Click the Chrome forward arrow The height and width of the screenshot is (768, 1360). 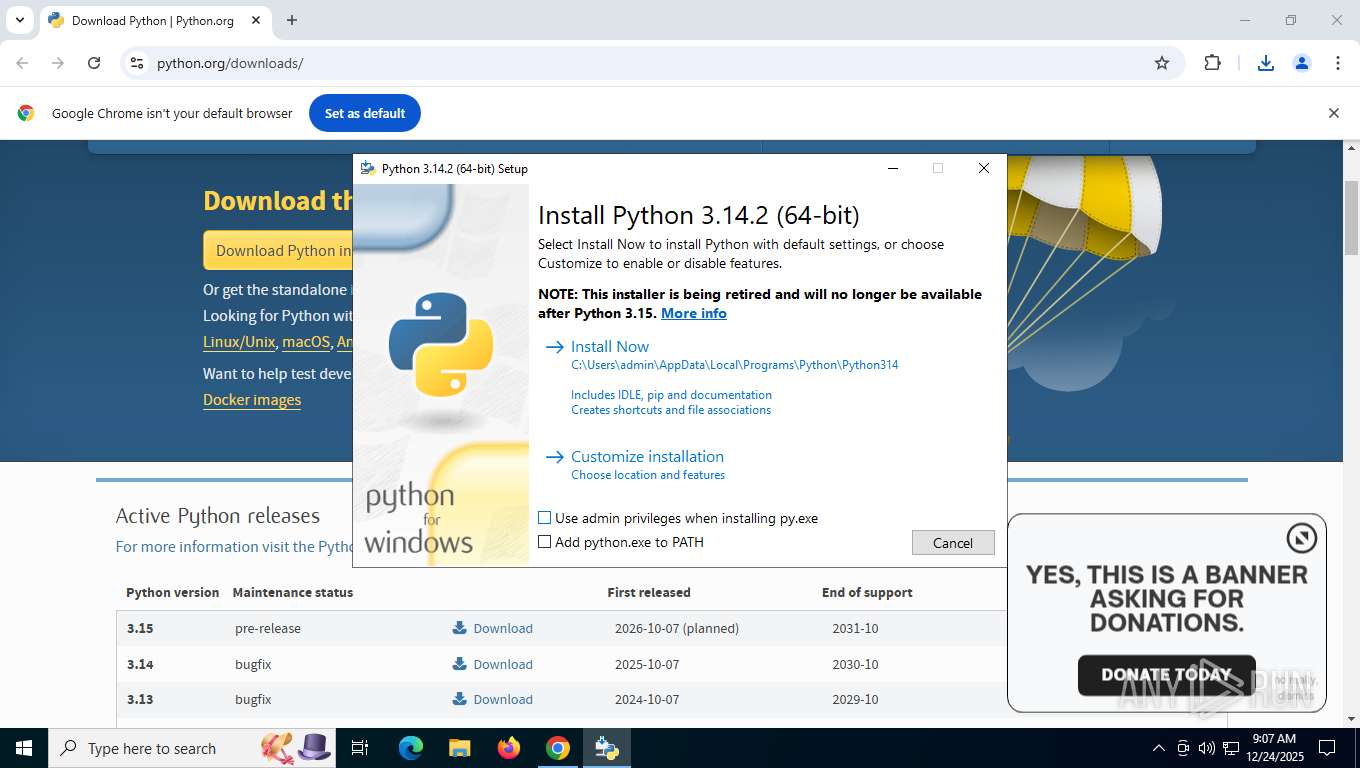point(58,63)
